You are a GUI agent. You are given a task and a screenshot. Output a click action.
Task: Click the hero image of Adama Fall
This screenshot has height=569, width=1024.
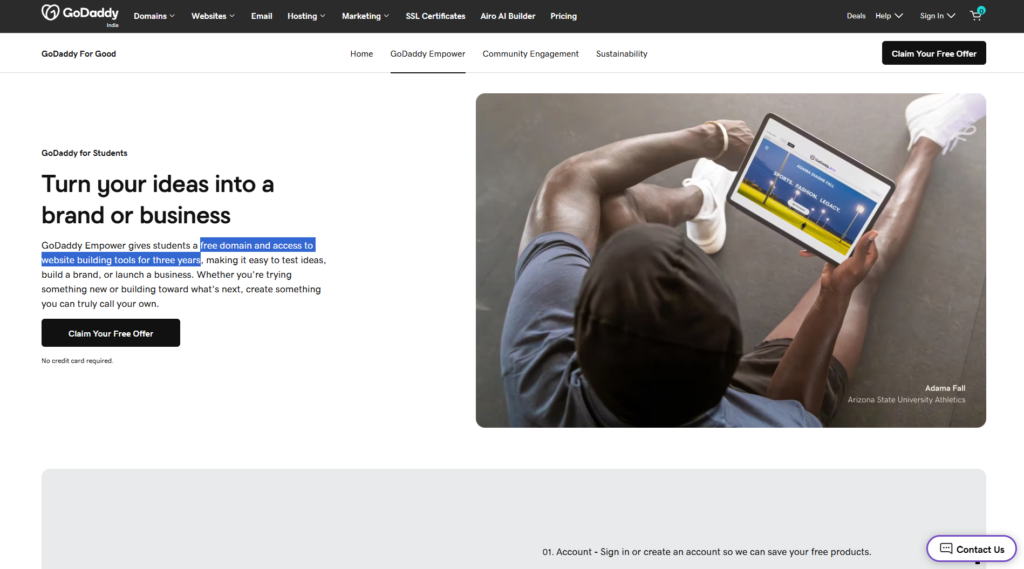tap(730, 260)
